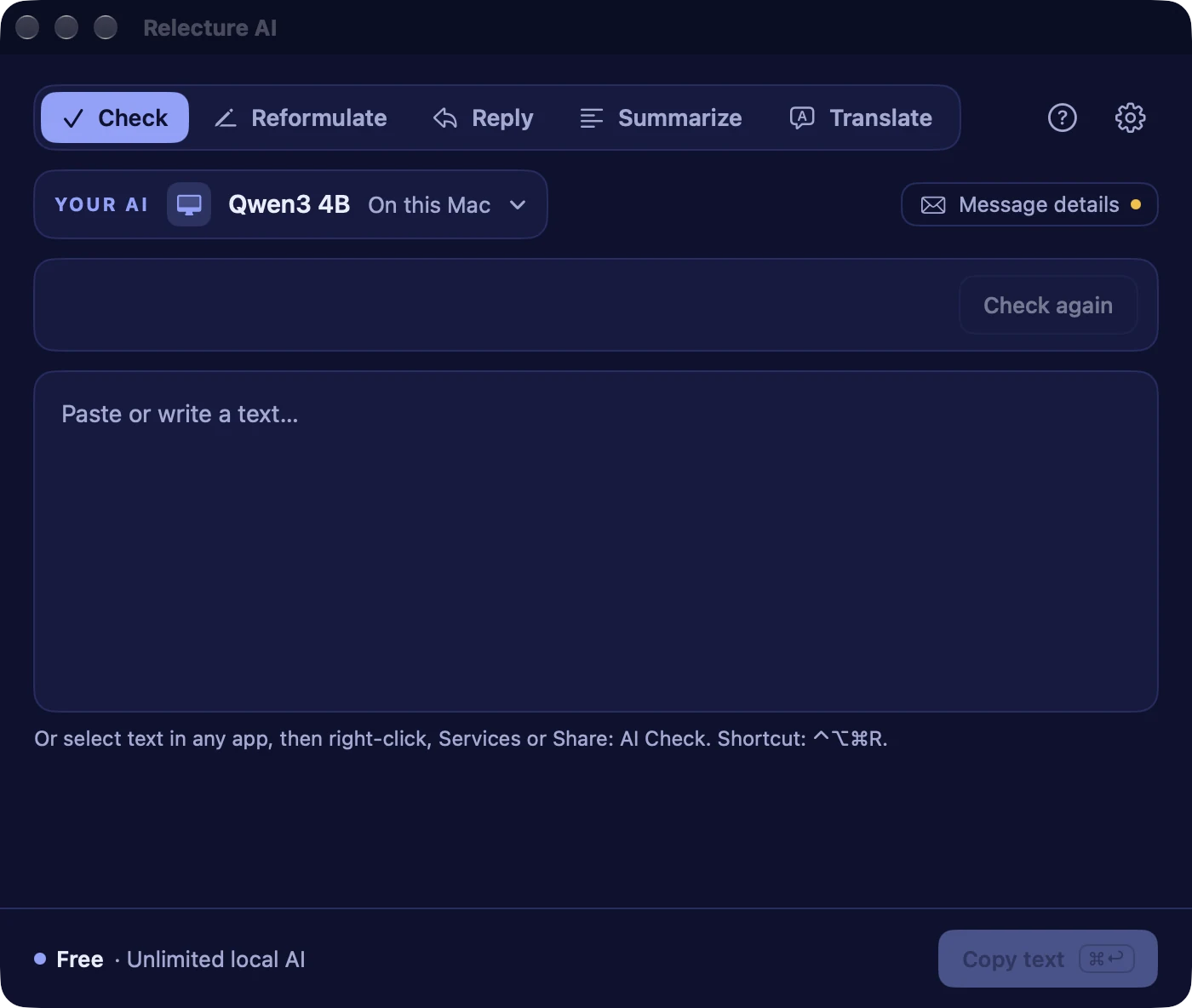Open the Translate tab
Viewport: 1192px width, 1008px height.
coord(862,117)
